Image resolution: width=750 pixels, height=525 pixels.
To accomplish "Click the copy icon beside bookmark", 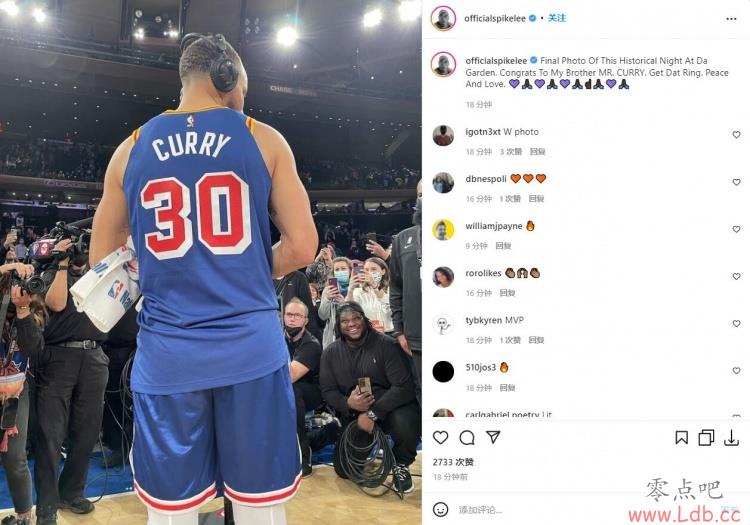I will 706,438.
